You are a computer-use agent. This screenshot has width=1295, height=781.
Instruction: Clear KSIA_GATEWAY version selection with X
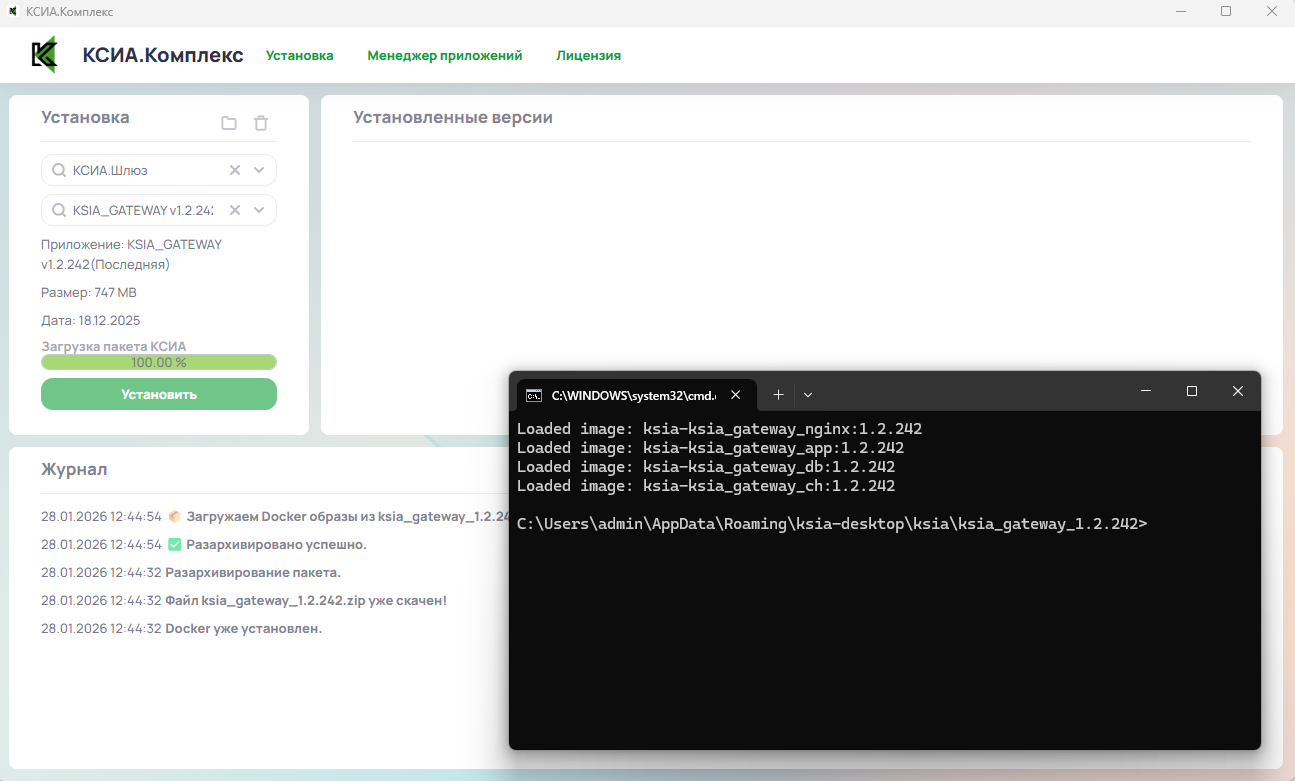pos(235,210)
